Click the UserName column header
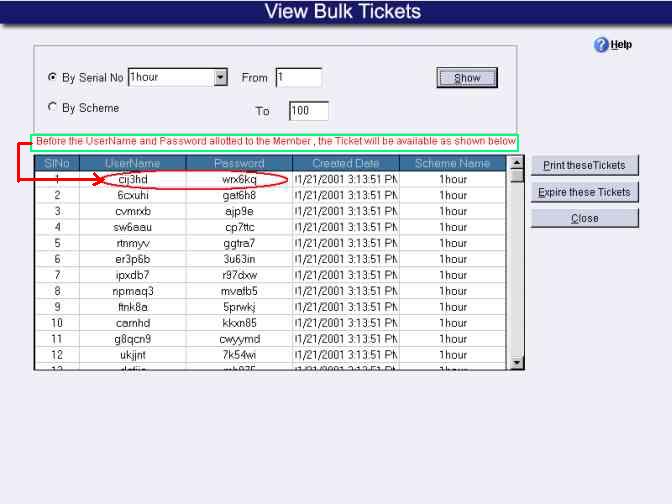 pyautogui.click(x=133, y=163)
